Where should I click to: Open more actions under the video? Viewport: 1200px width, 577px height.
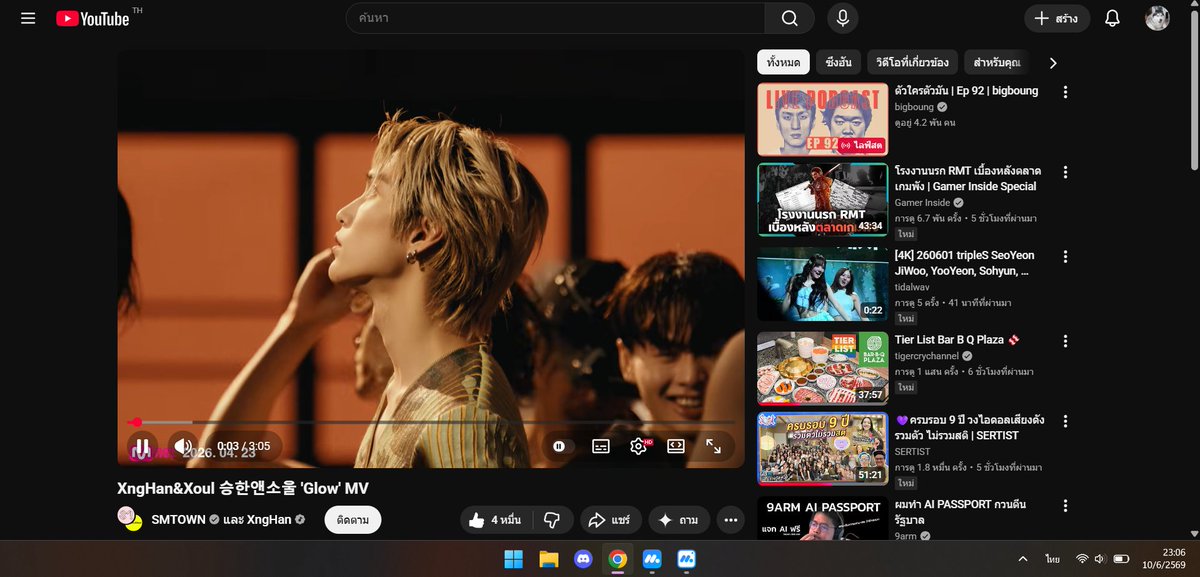(731, 520)
